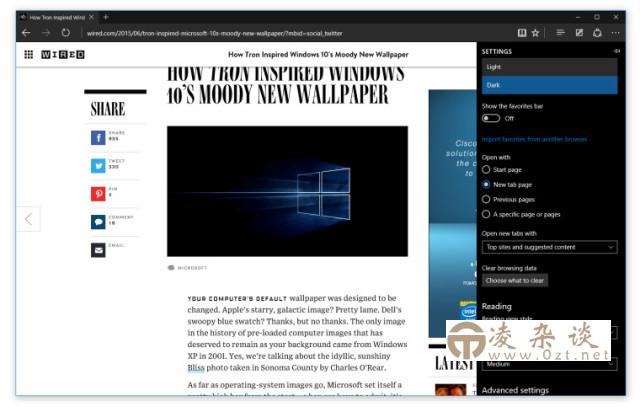The image size is (640, 412).
Task: Select A specific page or pages
Action: click(486, 214)
